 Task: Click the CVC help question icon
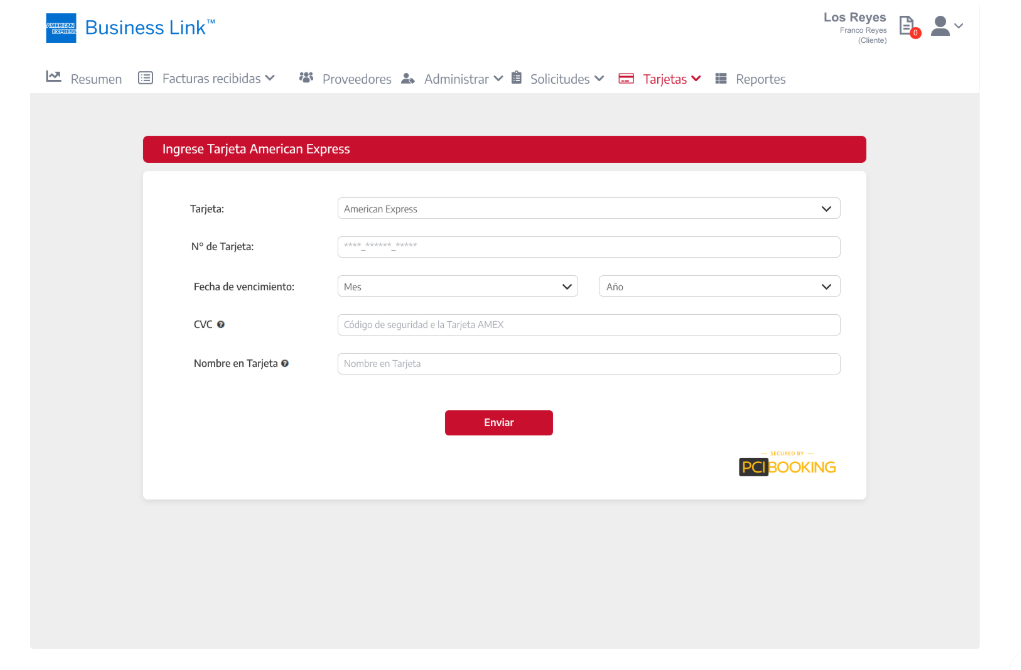220,325
